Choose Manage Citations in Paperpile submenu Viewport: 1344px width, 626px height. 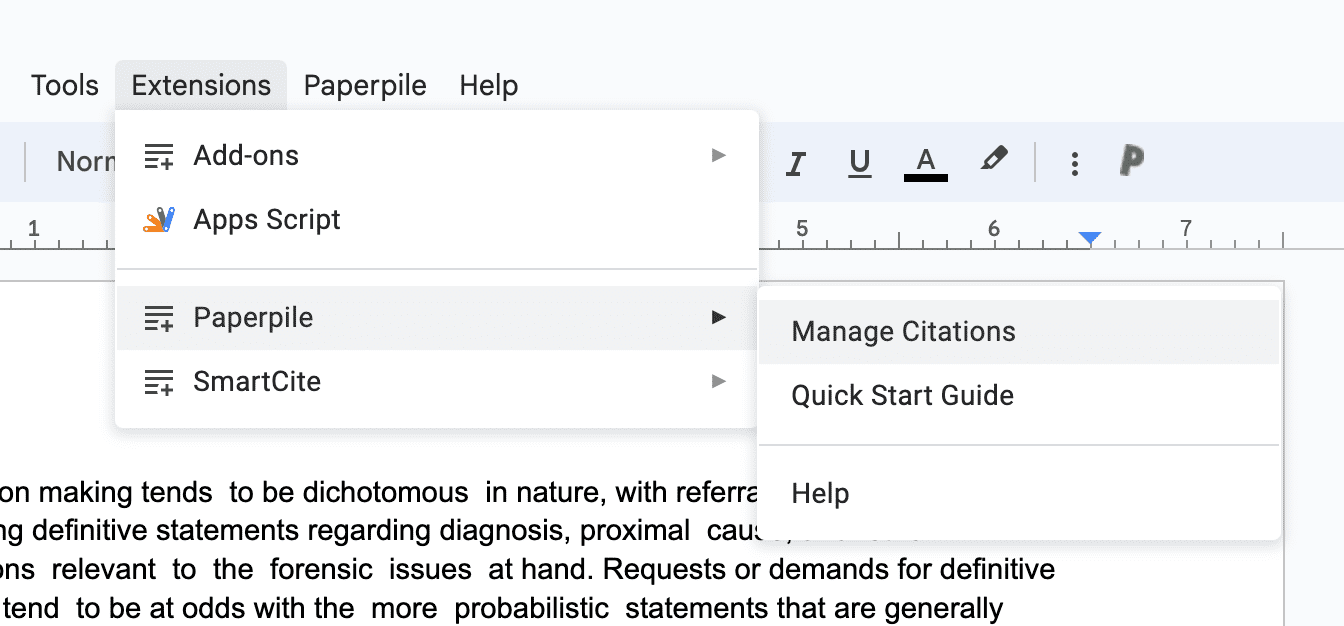(903, 332)
